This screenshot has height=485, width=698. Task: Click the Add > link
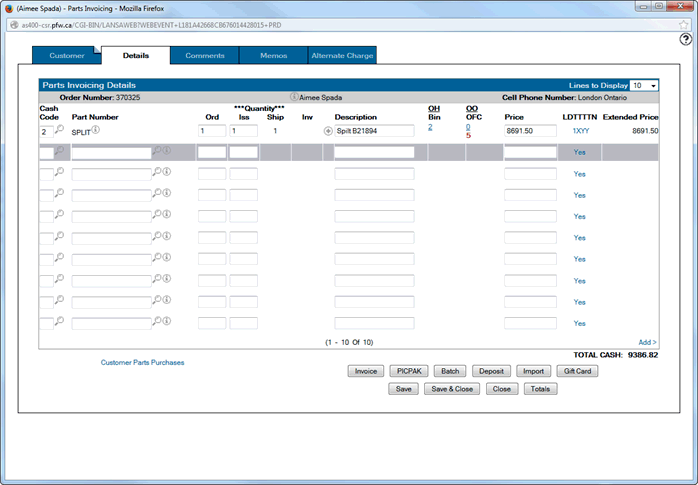(x=647, y=342)
